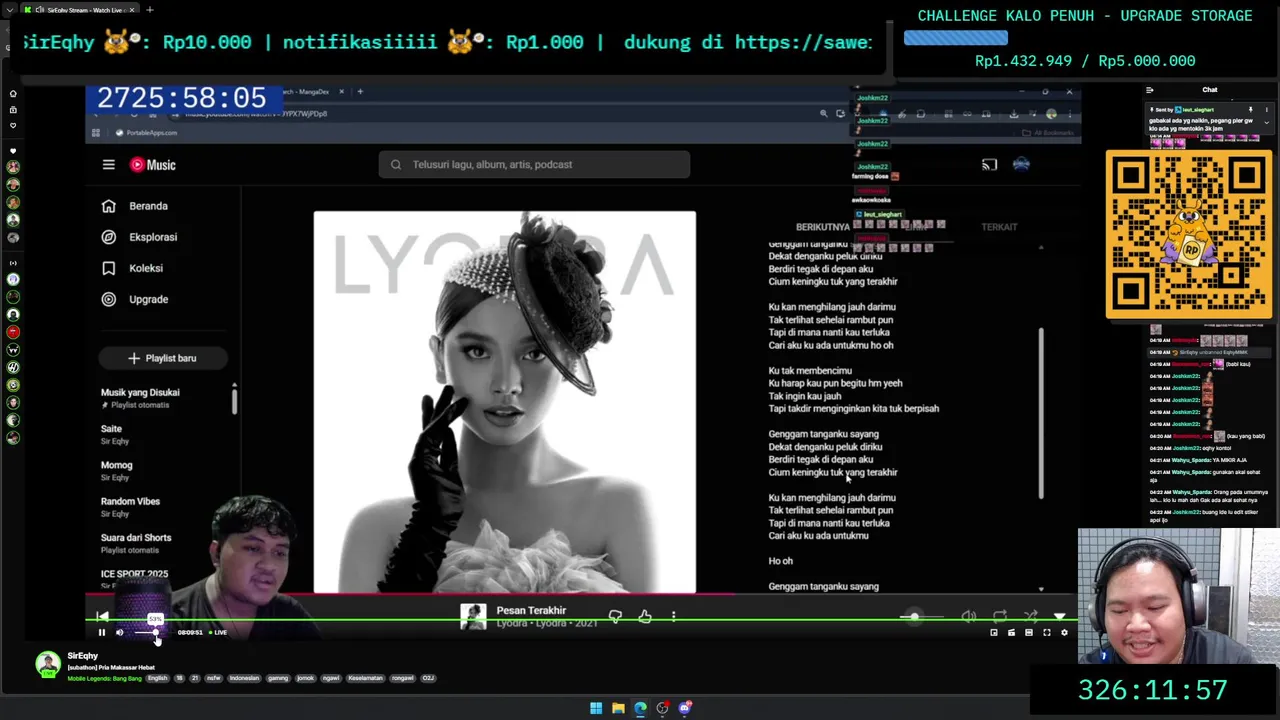Switch to the BERIKUTNYA tab
This screenshot has width=1280, height=720.
point(822,227)
